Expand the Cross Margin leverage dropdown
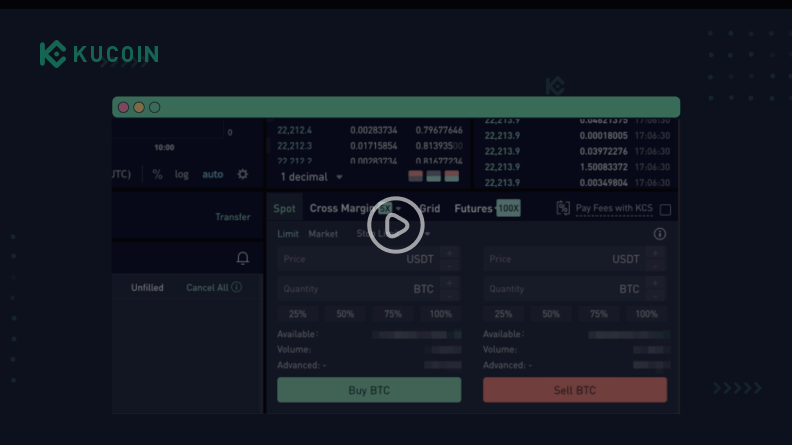Screen dimensions: 792x445 coord(398,209)
